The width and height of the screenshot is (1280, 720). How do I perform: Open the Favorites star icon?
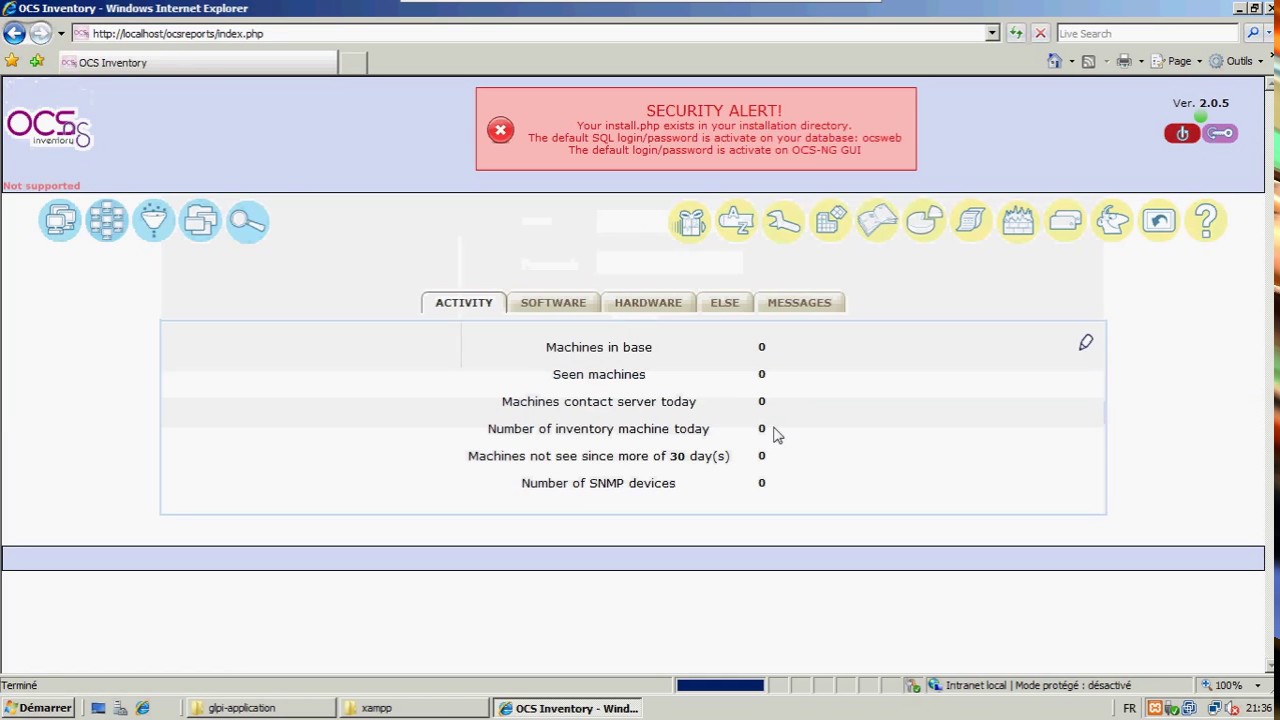(12, 61)
